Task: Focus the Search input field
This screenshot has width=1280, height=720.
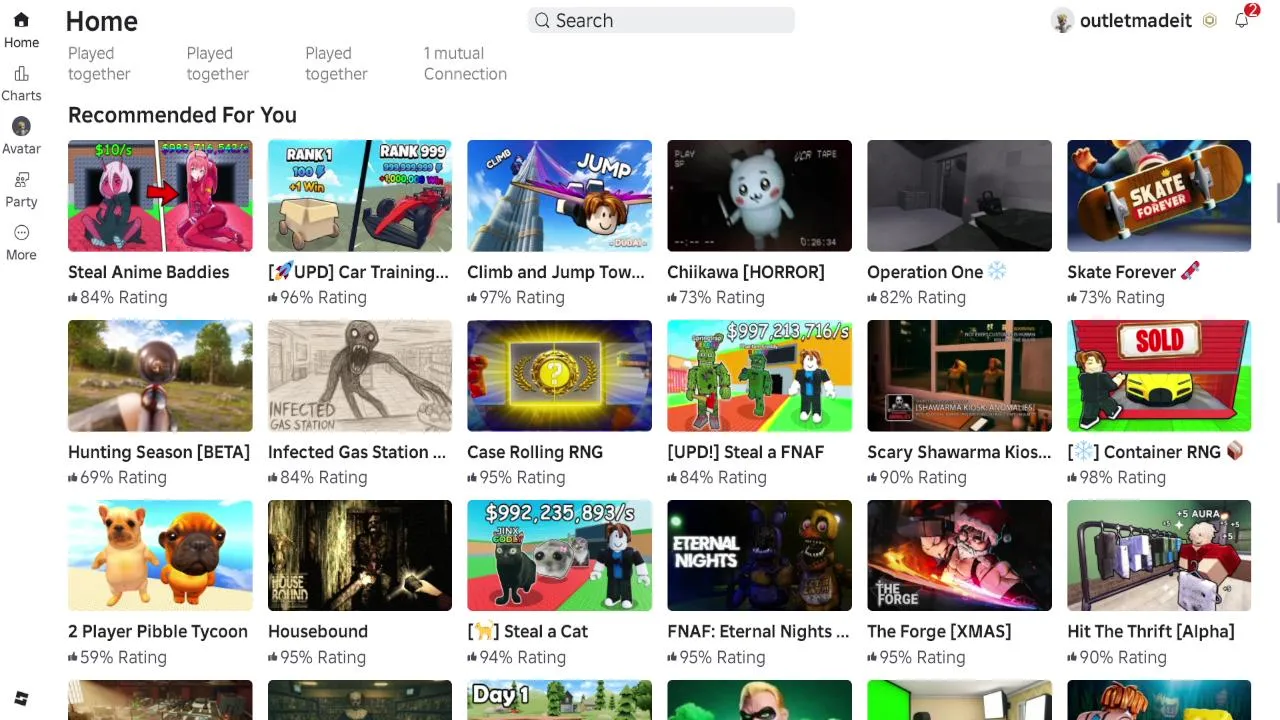Action: [x=661, y=20]
